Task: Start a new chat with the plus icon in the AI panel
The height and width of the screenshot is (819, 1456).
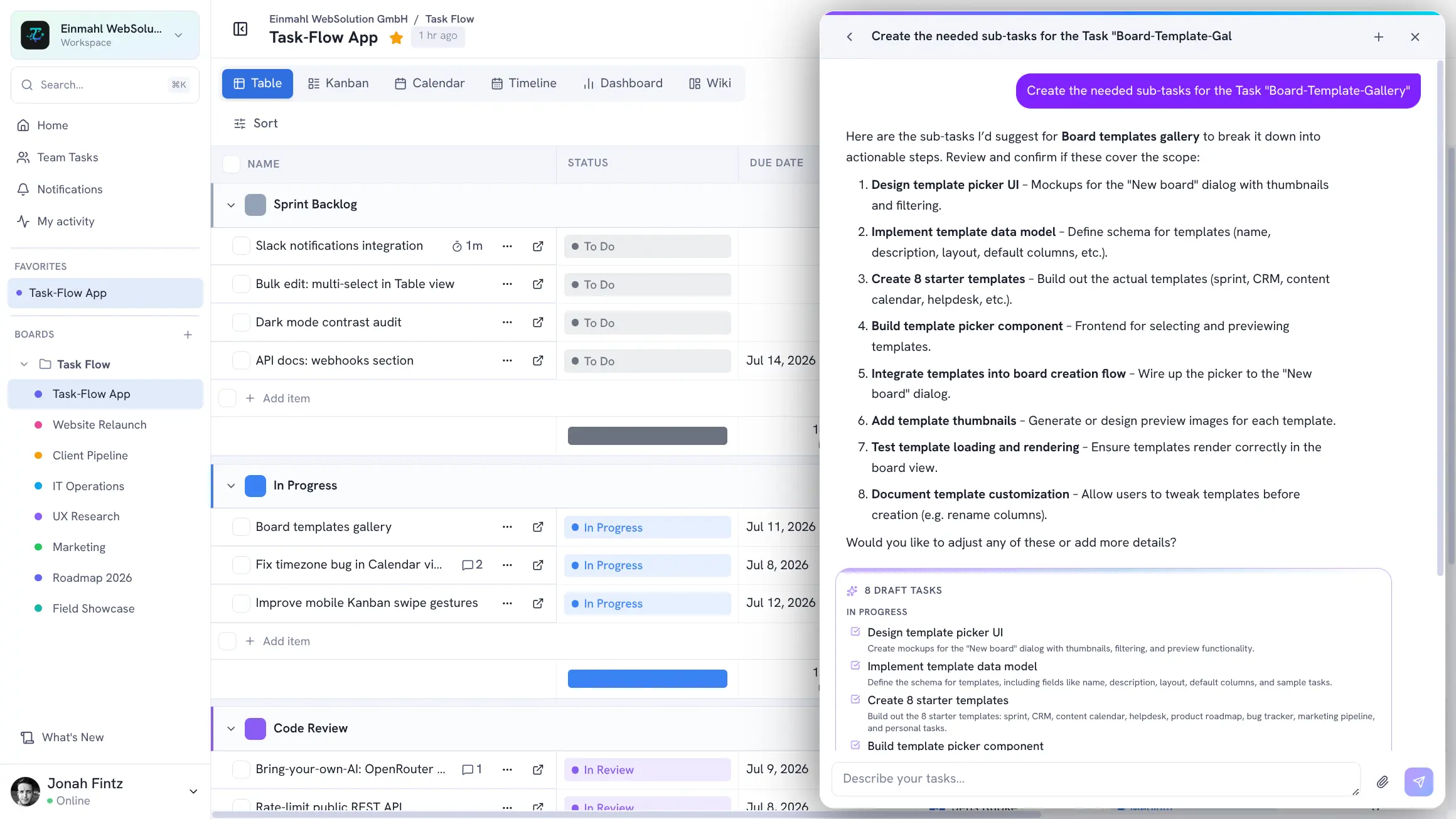Action: [1379, 37]
